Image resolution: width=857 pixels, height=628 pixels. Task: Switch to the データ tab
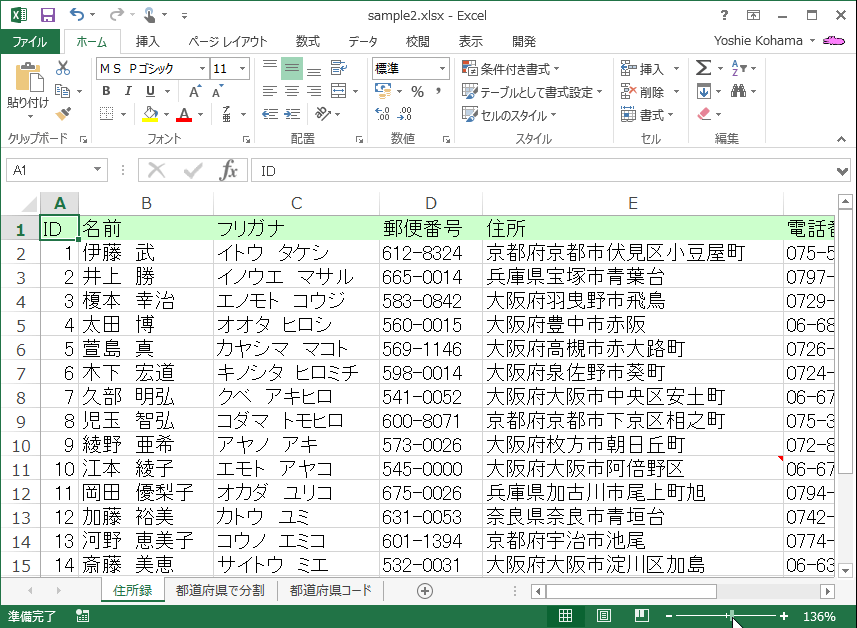point(363,42)
